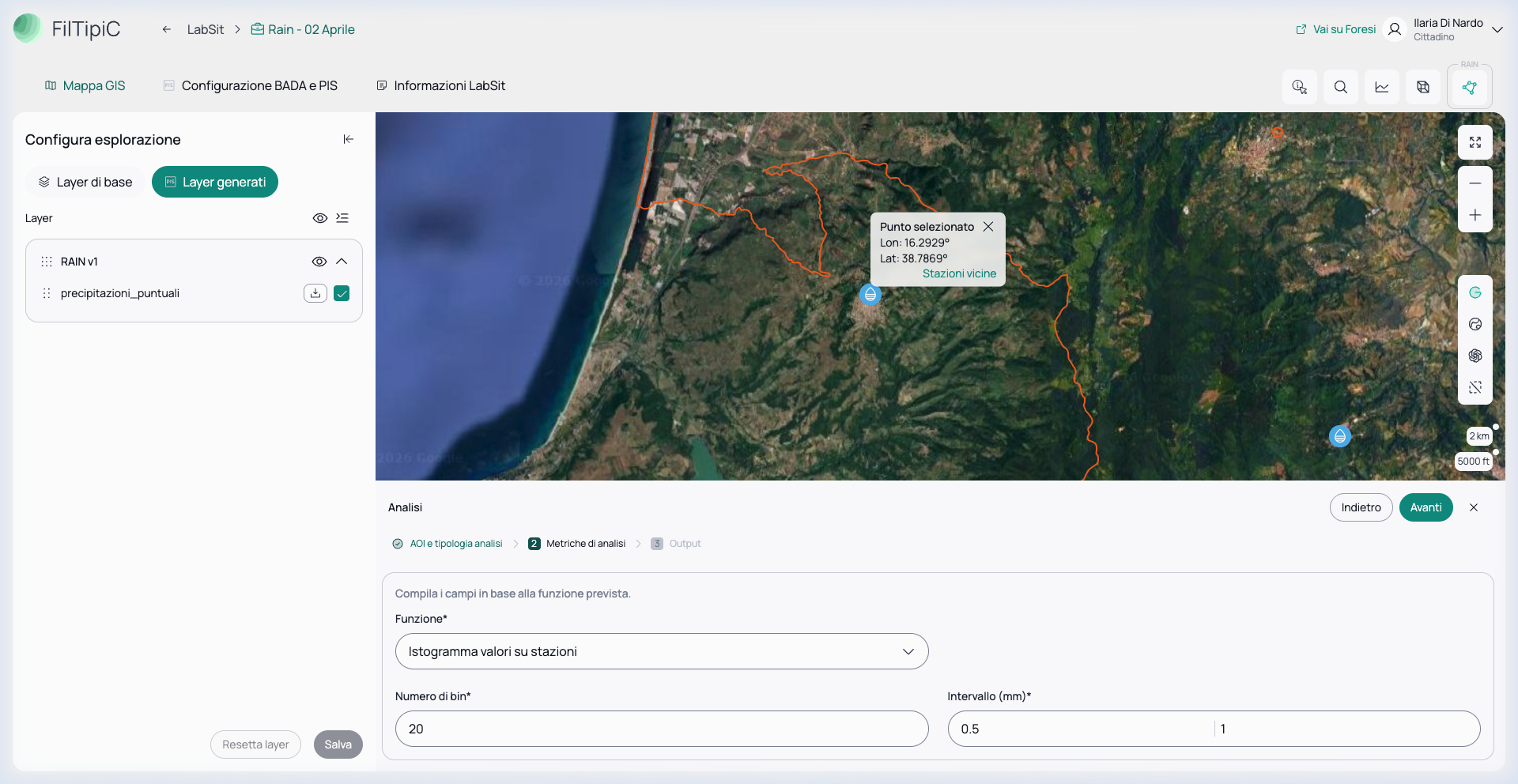Viewport: 1518px width, 784px height.
Task: Click the Avanti button
Action: 1425,507
